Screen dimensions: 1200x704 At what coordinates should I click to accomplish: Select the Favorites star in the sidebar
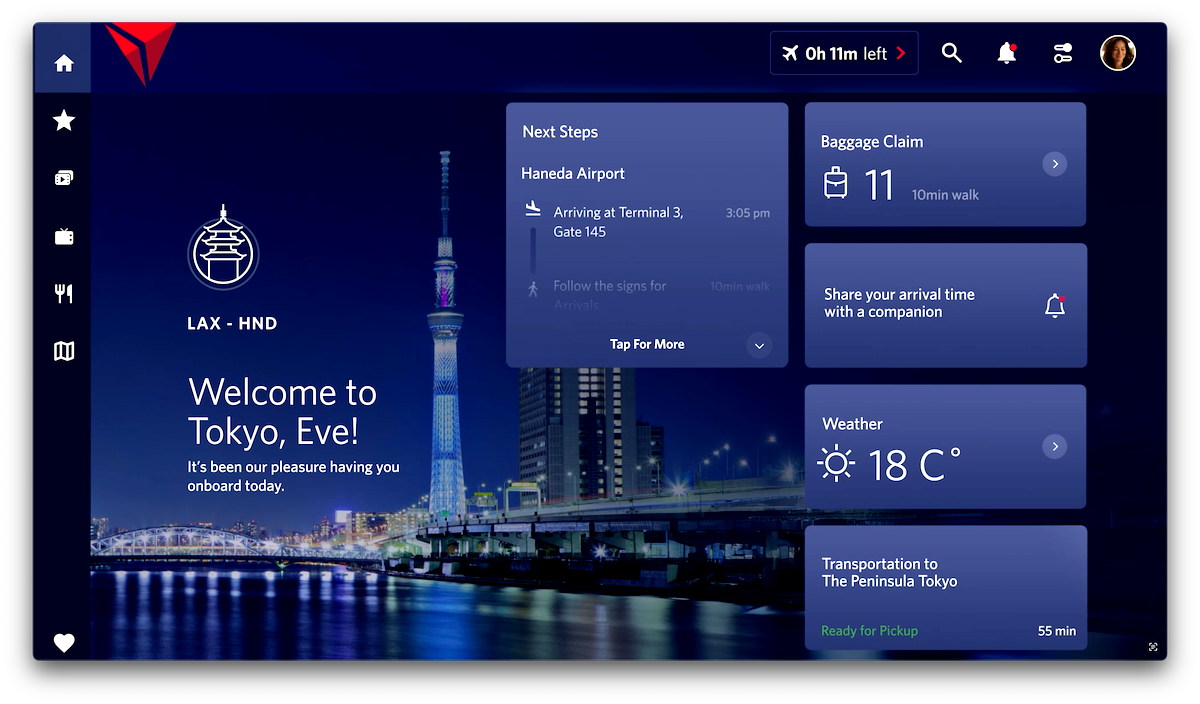[63, 119]
